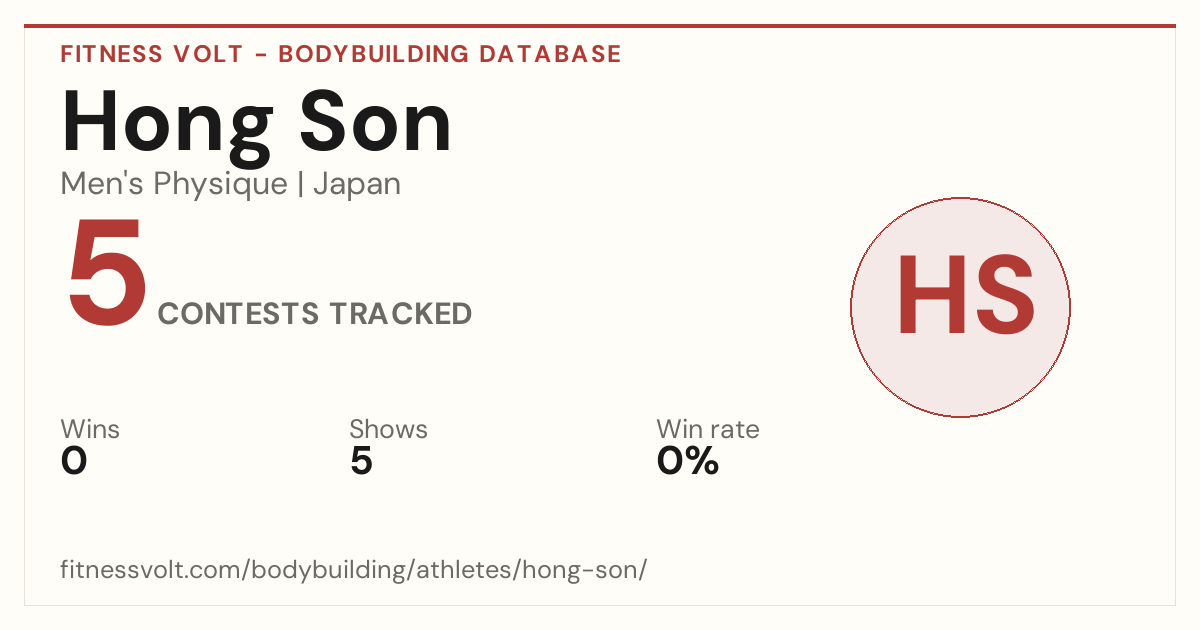Click the vertical separator before Japan
The height and width of the screenshot is (630, 1200).
click(x=300, y=185)
